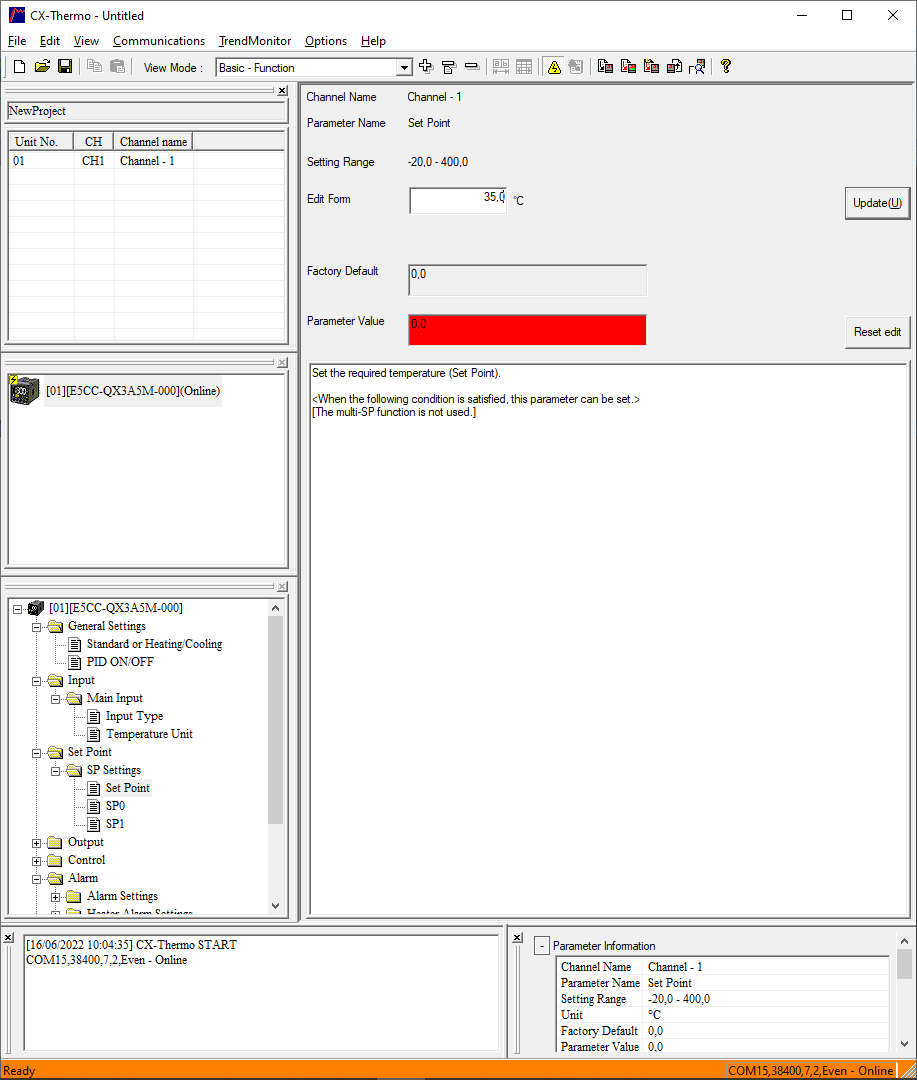Collapse the Parameter Information section

pos(542,946)
